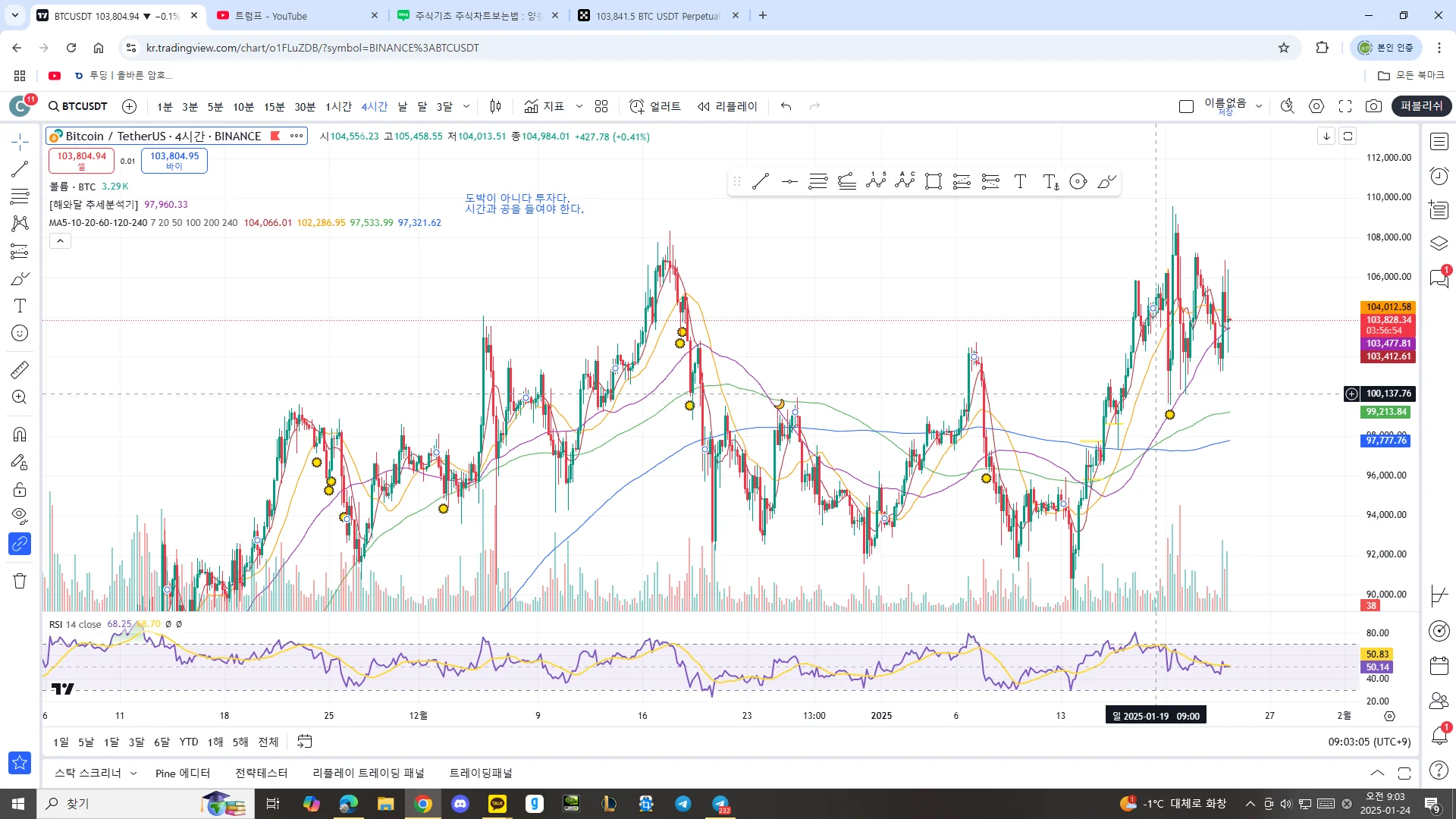Toggle lock all drawing tools
The width and height of the screenshot is (1456, 819).
tap(20, 489)
